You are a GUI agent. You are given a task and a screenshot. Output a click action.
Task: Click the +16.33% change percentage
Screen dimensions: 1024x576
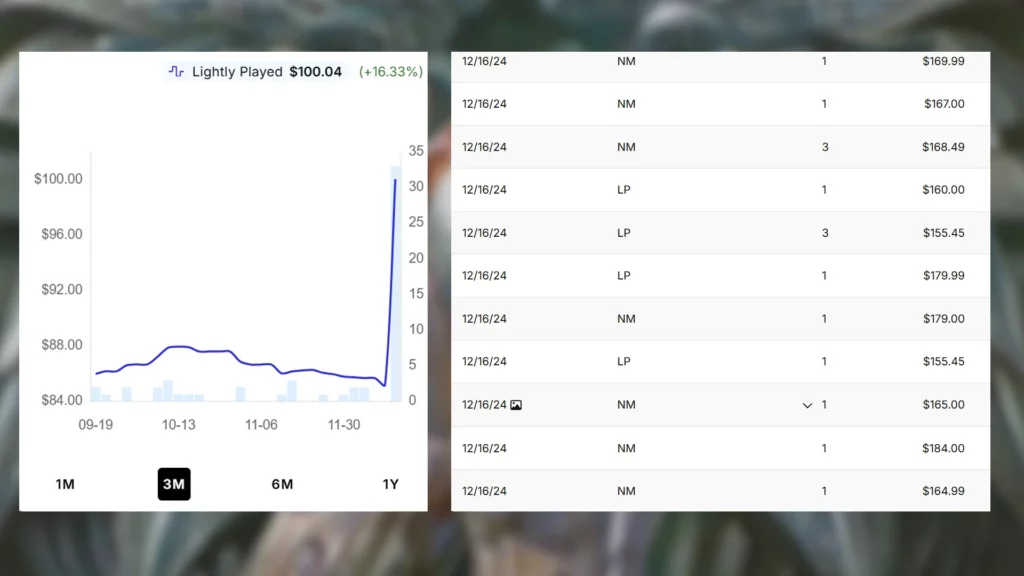(x=390, y=72)
